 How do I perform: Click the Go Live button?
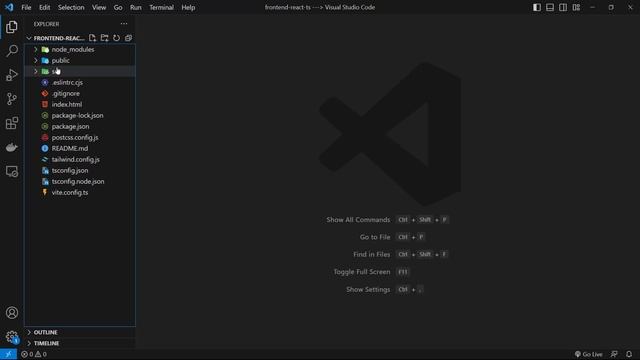coord(588,354)
